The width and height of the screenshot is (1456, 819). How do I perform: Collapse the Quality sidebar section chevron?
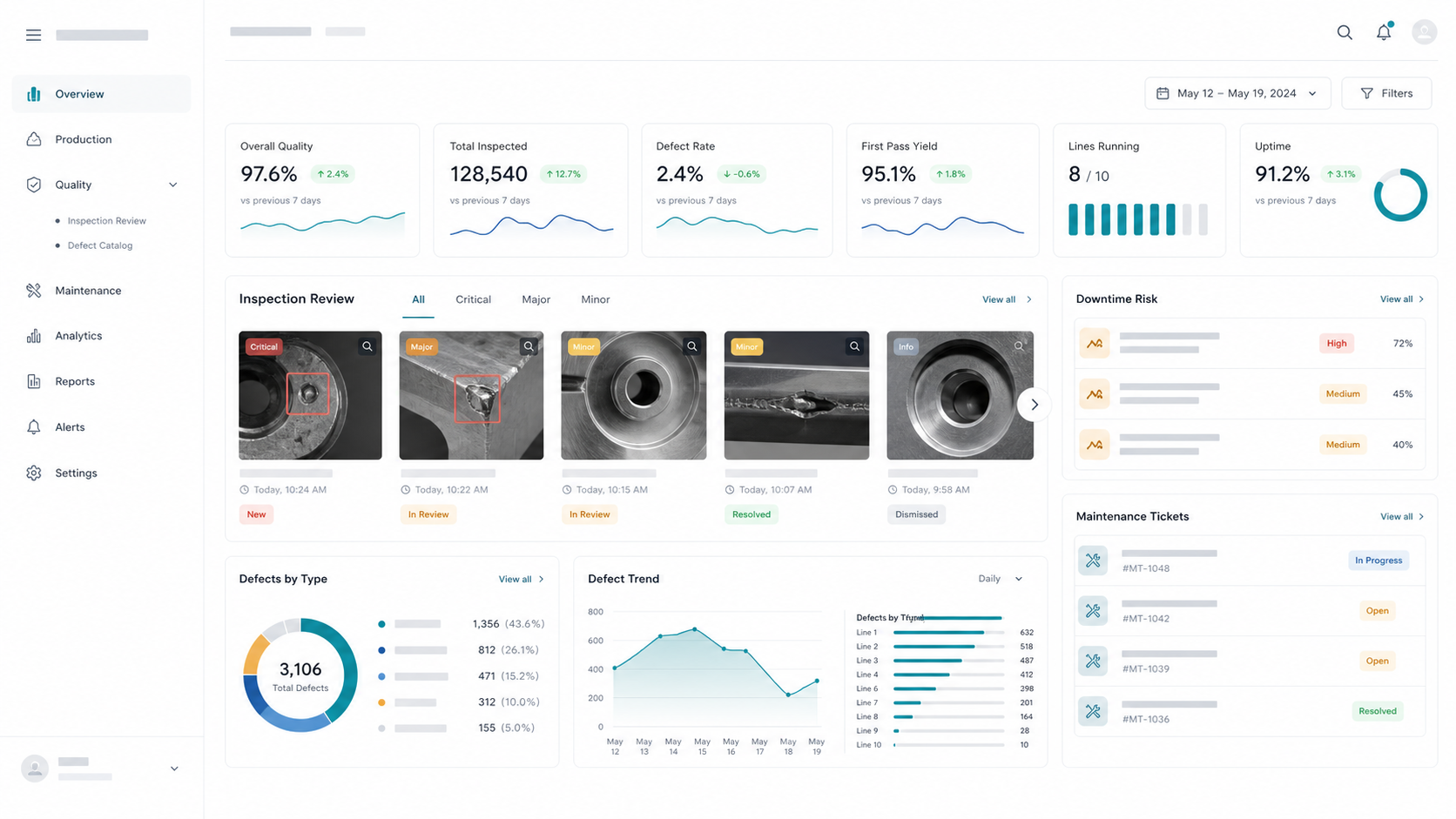pos(172,185)
